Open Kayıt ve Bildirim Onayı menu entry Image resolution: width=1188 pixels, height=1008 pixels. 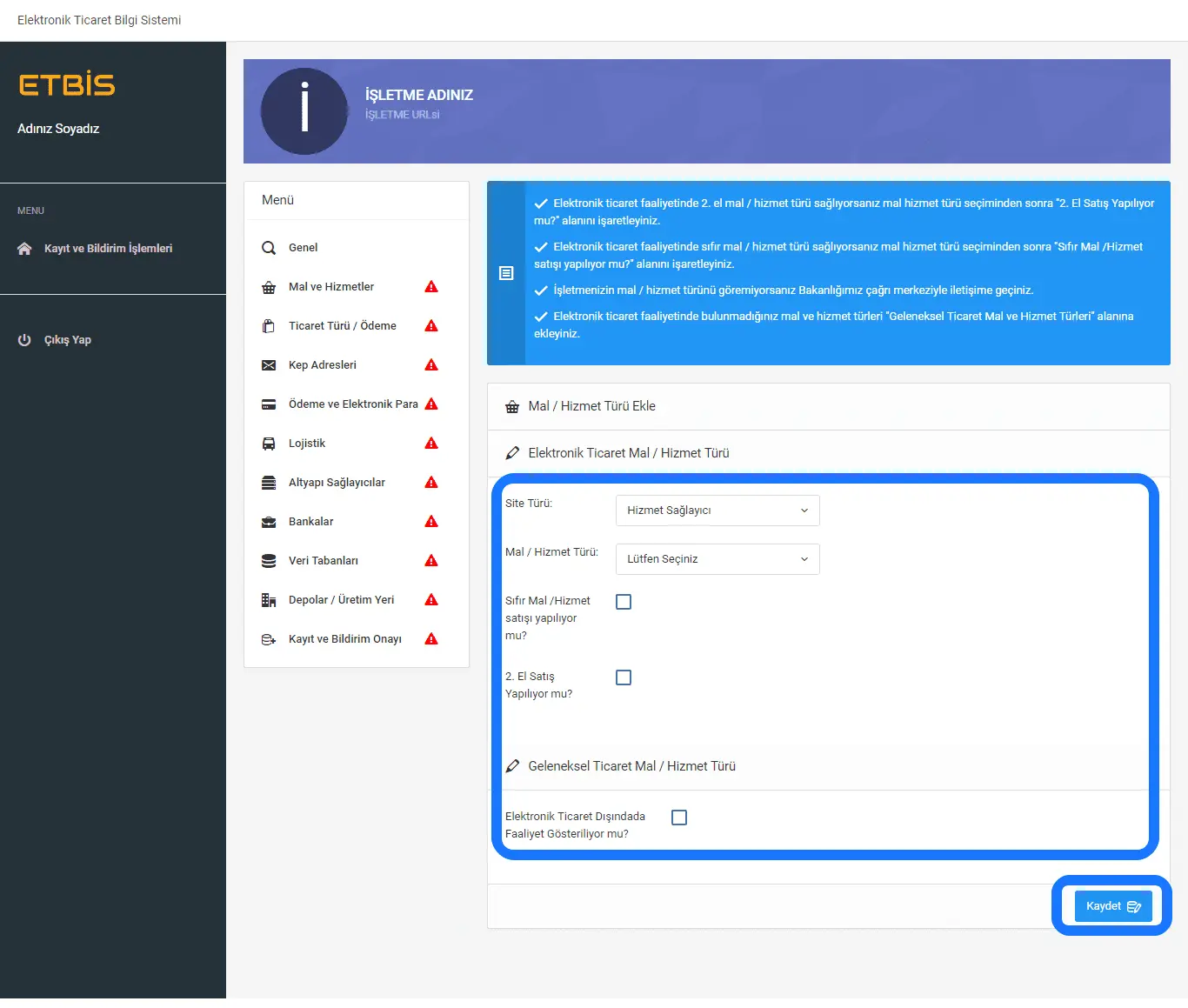point(344,639)
